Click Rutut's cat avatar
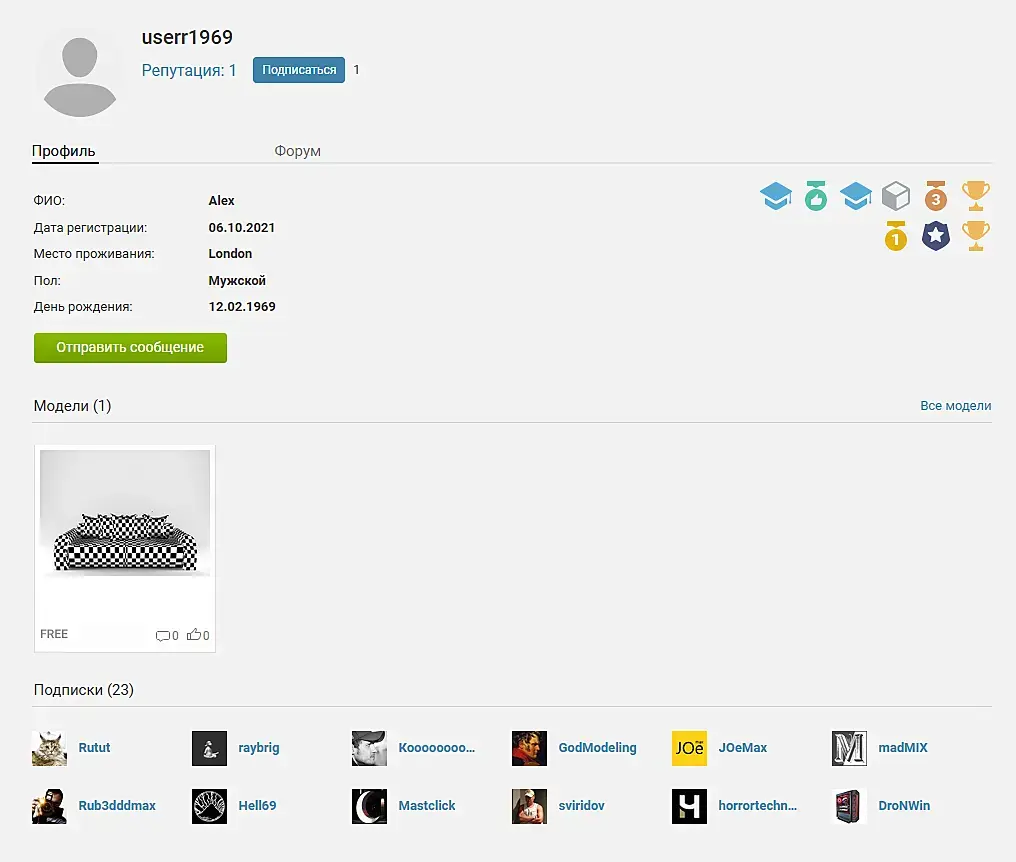1016x862 pixels. tap(49, 748)
